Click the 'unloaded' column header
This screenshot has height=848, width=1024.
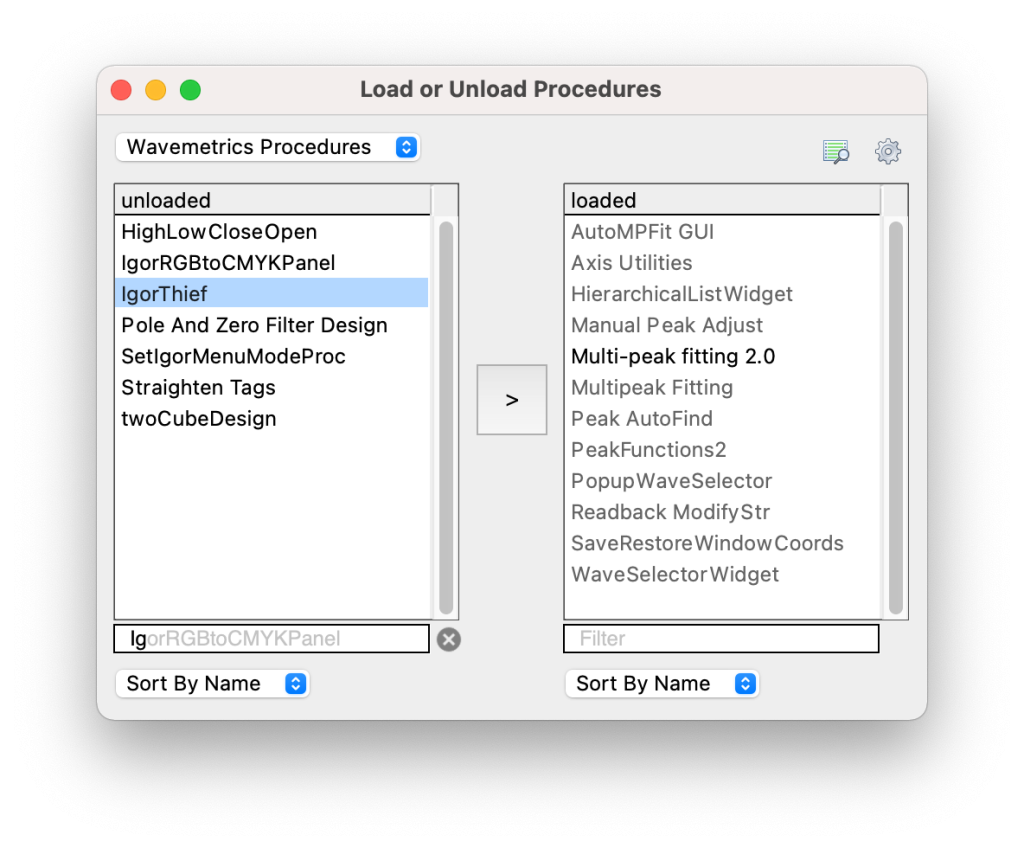(x=272, y=200)
